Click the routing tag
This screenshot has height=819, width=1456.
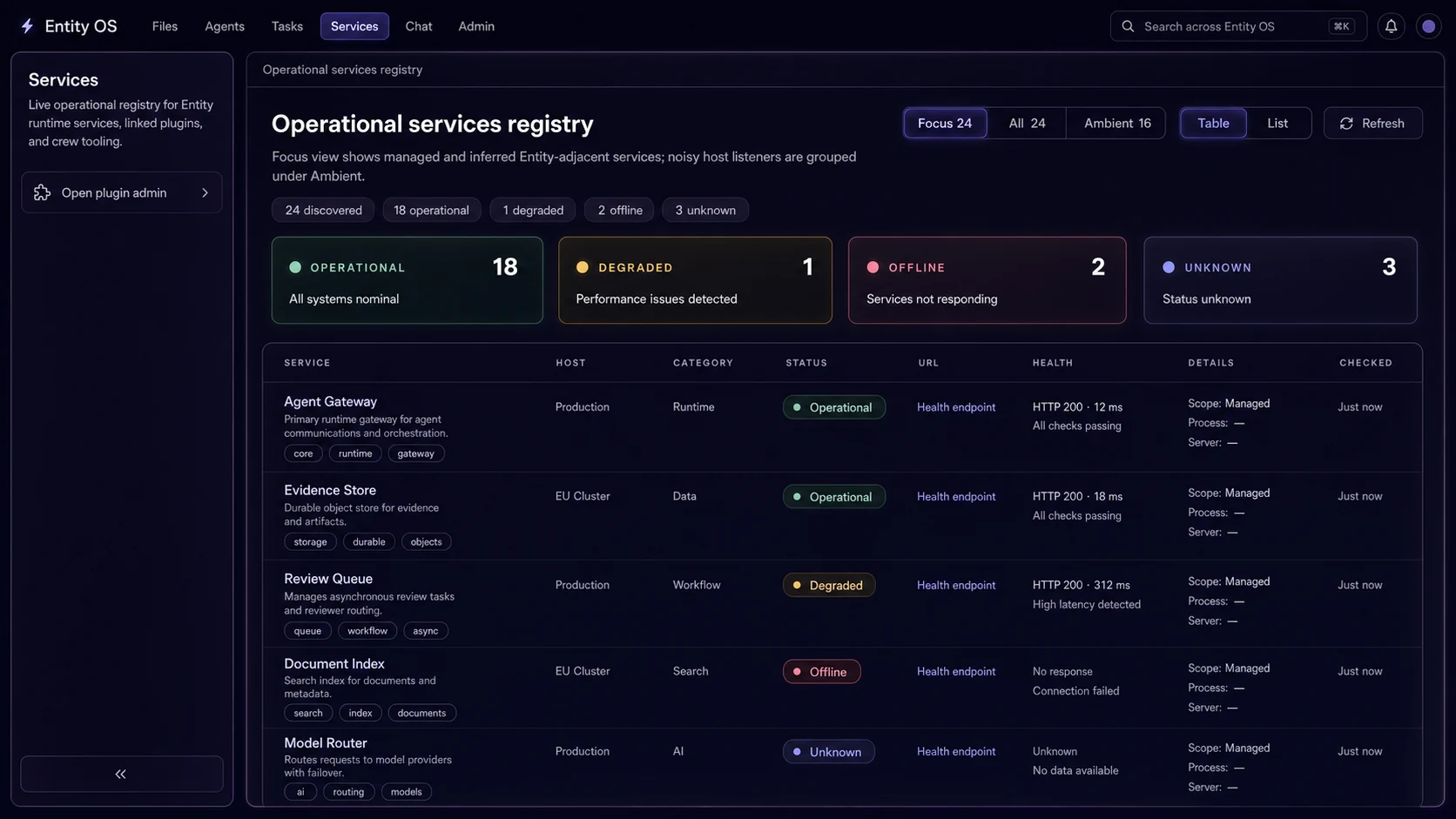pyautogui.click(x=348, y=792)
